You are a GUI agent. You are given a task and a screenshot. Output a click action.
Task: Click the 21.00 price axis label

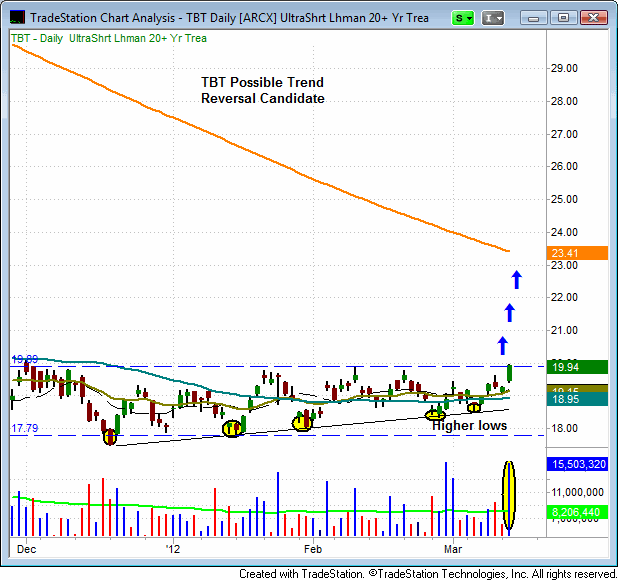click(564, 330)
